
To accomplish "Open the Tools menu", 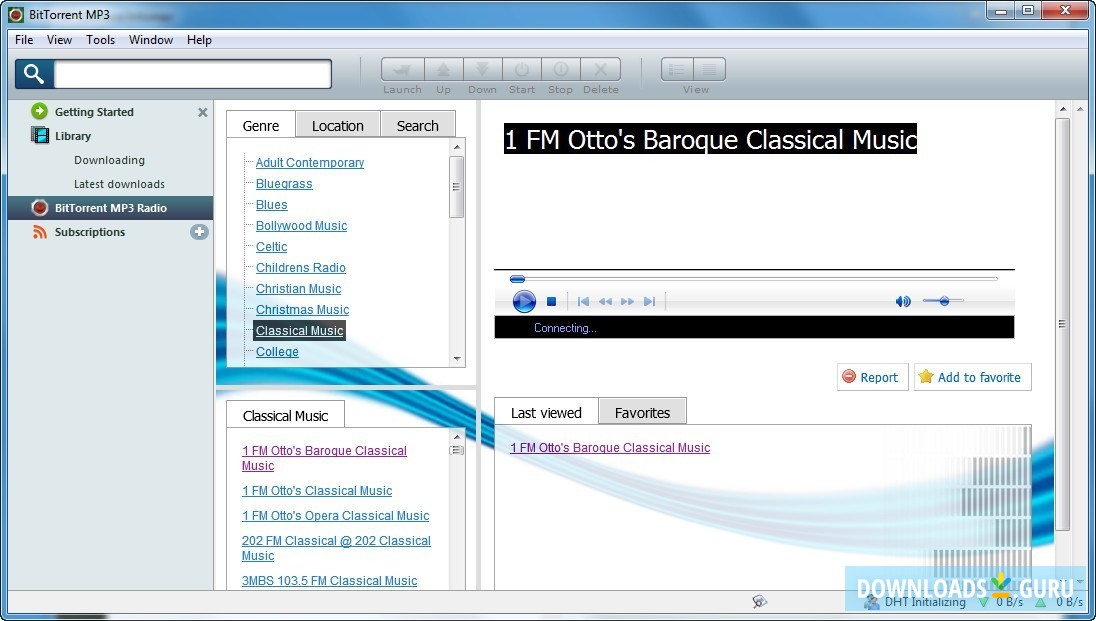I will click(101, 40).
